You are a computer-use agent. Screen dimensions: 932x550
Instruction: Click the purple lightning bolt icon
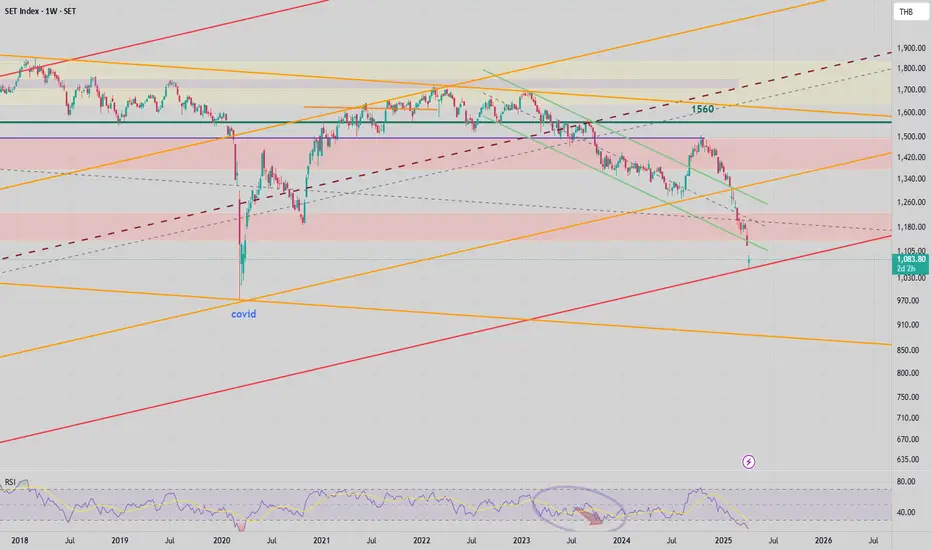click(x=748, y=461)
